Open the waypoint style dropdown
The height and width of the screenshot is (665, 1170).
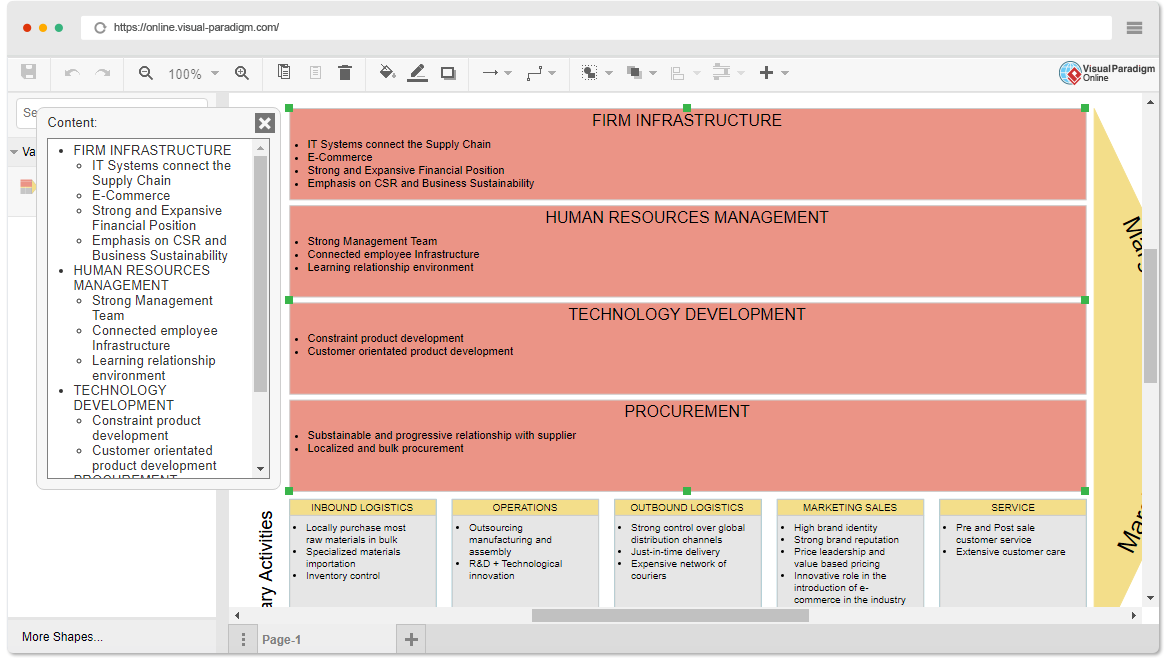tap(552, 73)
